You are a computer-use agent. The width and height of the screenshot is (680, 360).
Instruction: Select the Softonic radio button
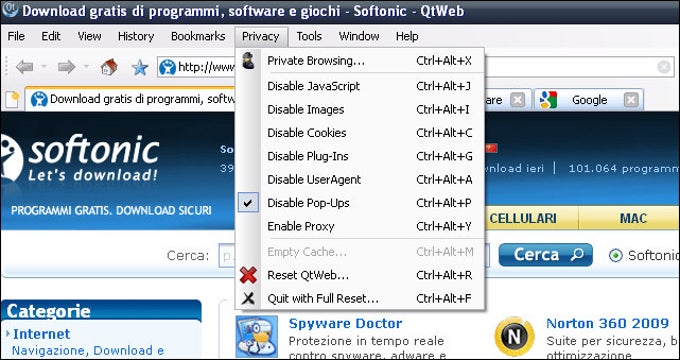[x=615, y=255]
